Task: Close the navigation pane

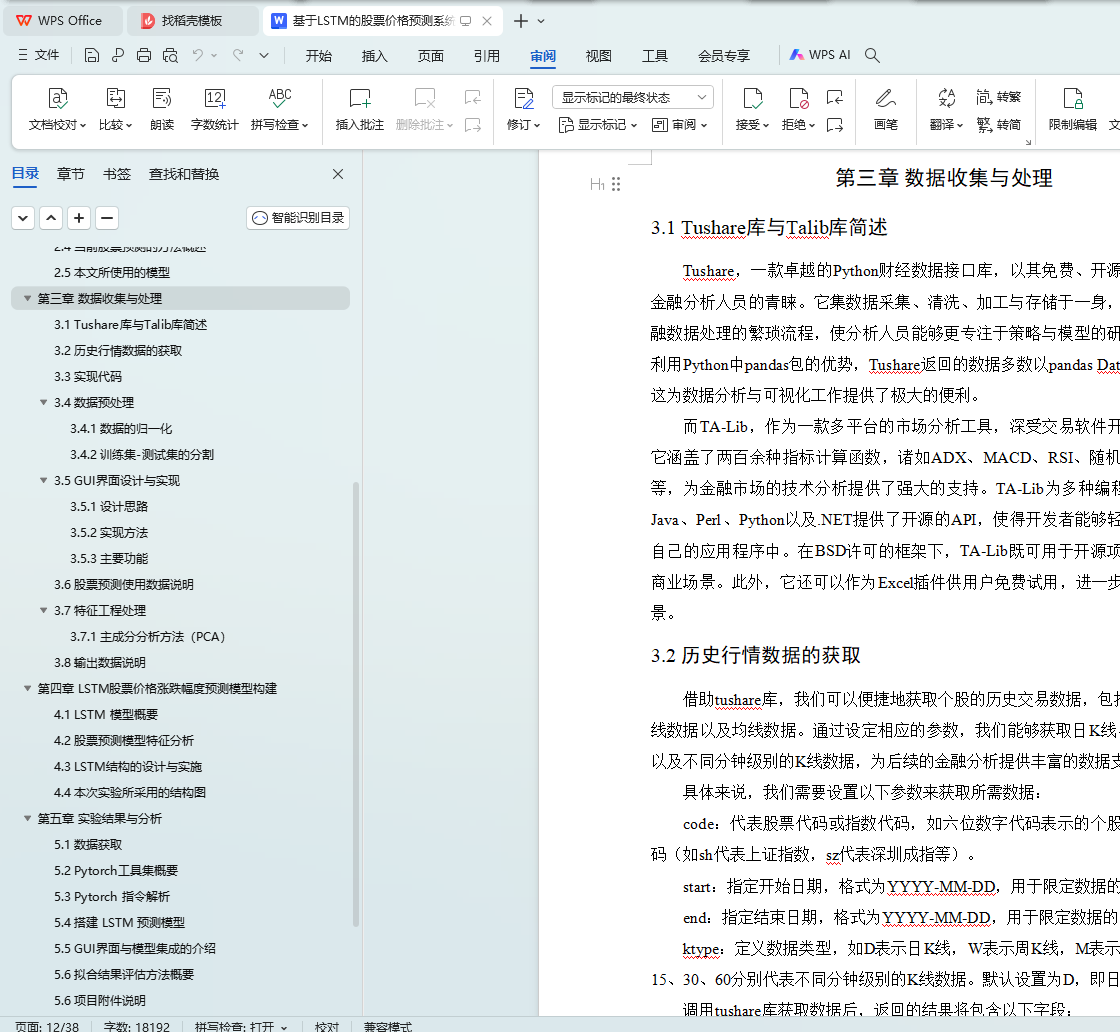Action: pos(338,174)
